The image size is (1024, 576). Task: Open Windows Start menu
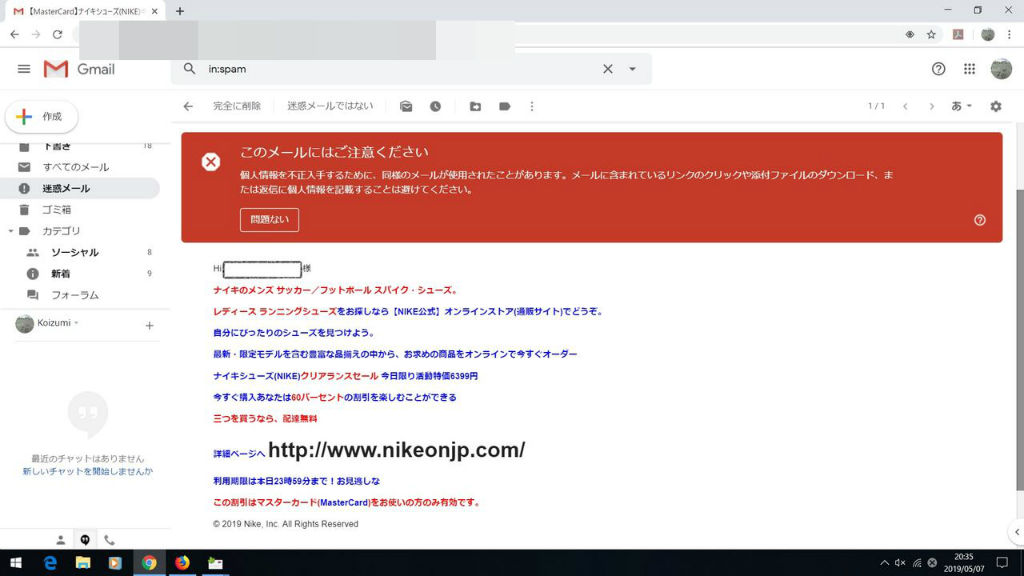(x=16, y=562)
